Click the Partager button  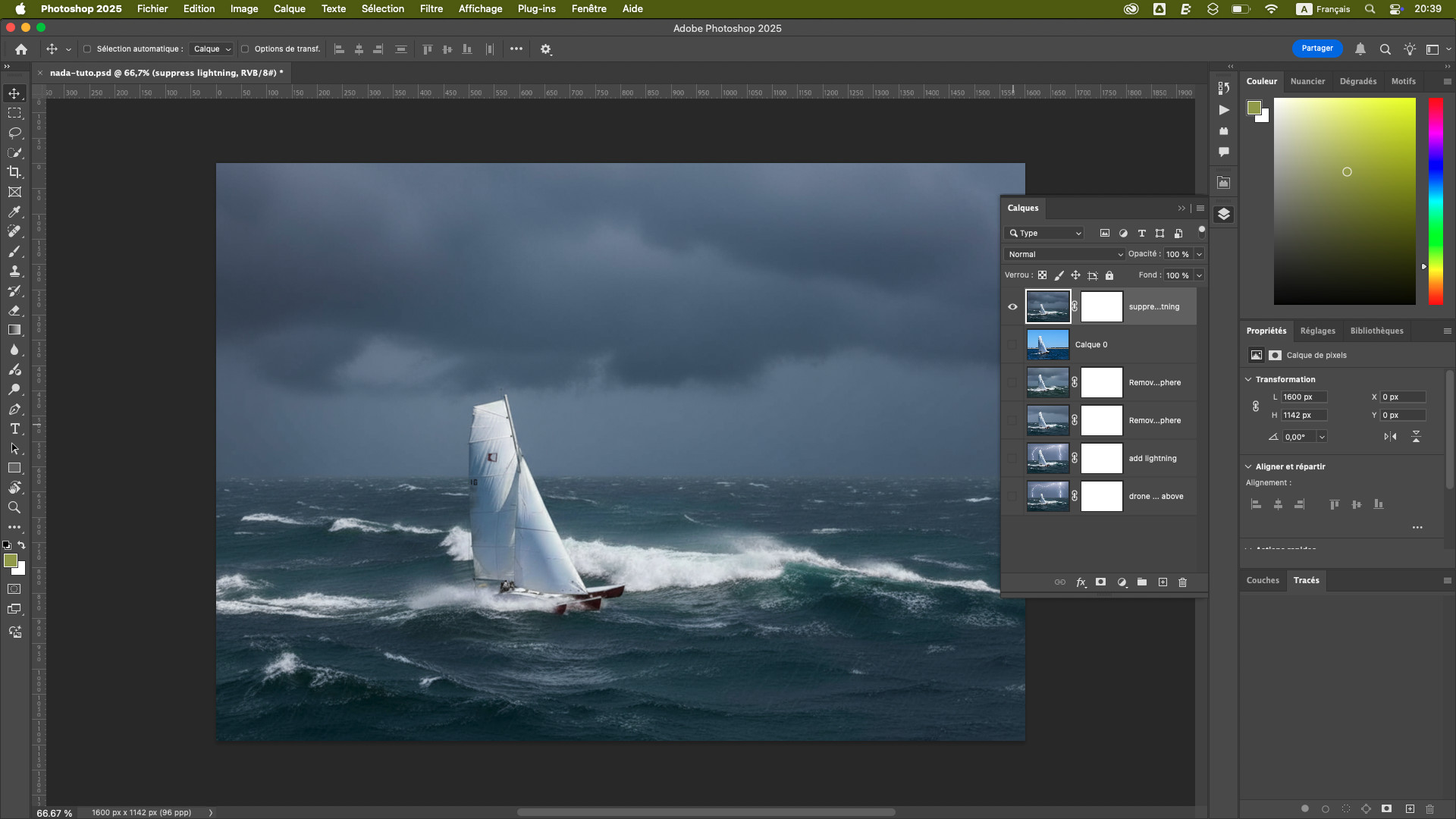pos(1317,49)
